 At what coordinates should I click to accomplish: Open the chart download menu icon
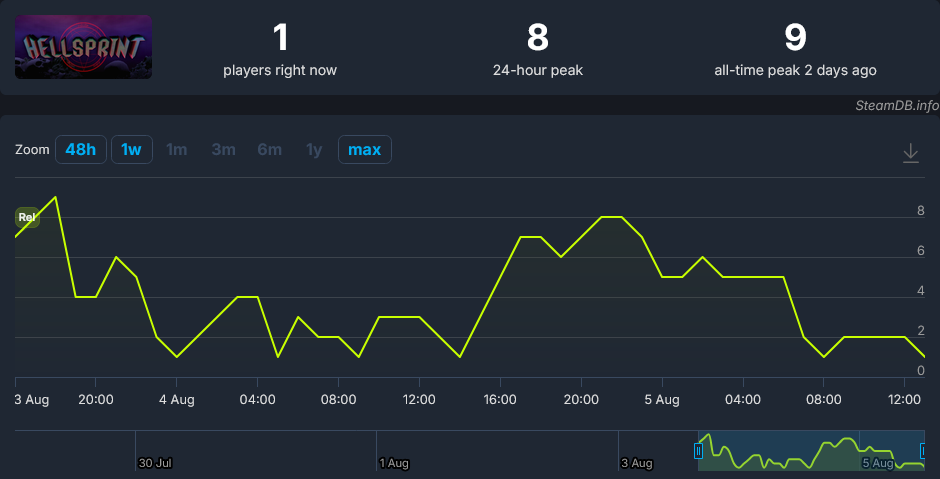[911, 153]
